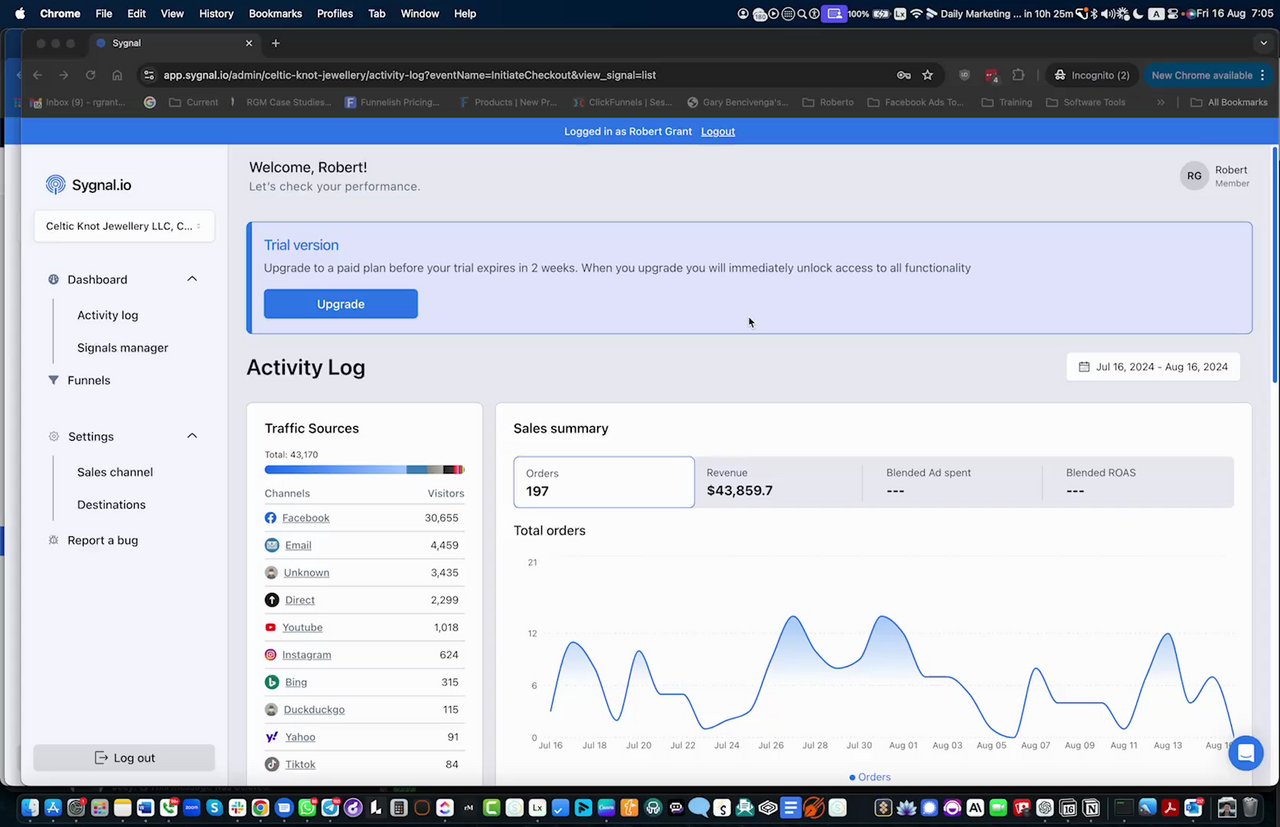Open Destinations settings
Image resolution: width=1280 pixels, height=827 pixels.
pyautogui.click(x=111, y=505)
